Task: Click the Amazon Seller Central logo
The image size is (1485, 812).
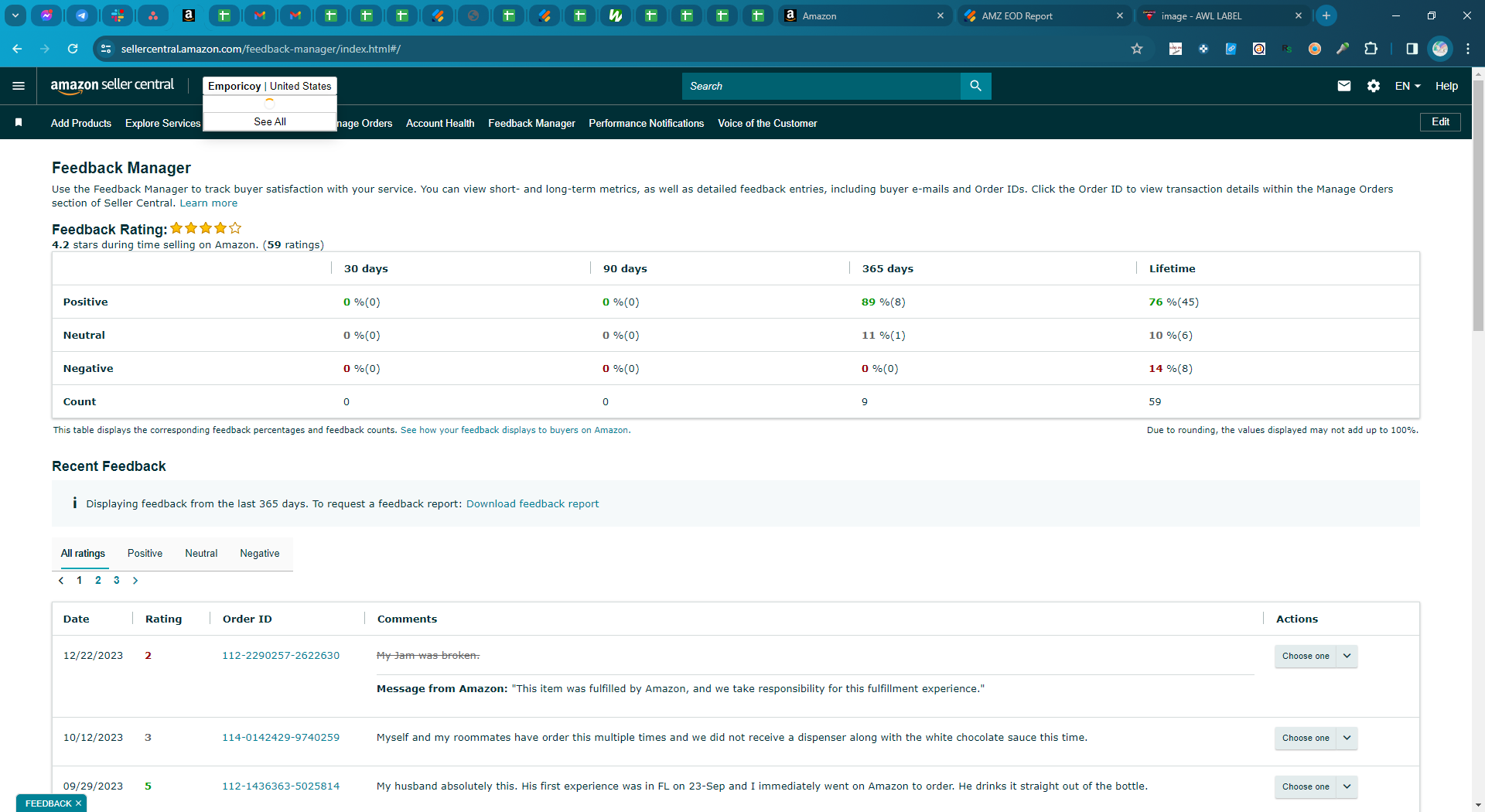Action: 112,86
